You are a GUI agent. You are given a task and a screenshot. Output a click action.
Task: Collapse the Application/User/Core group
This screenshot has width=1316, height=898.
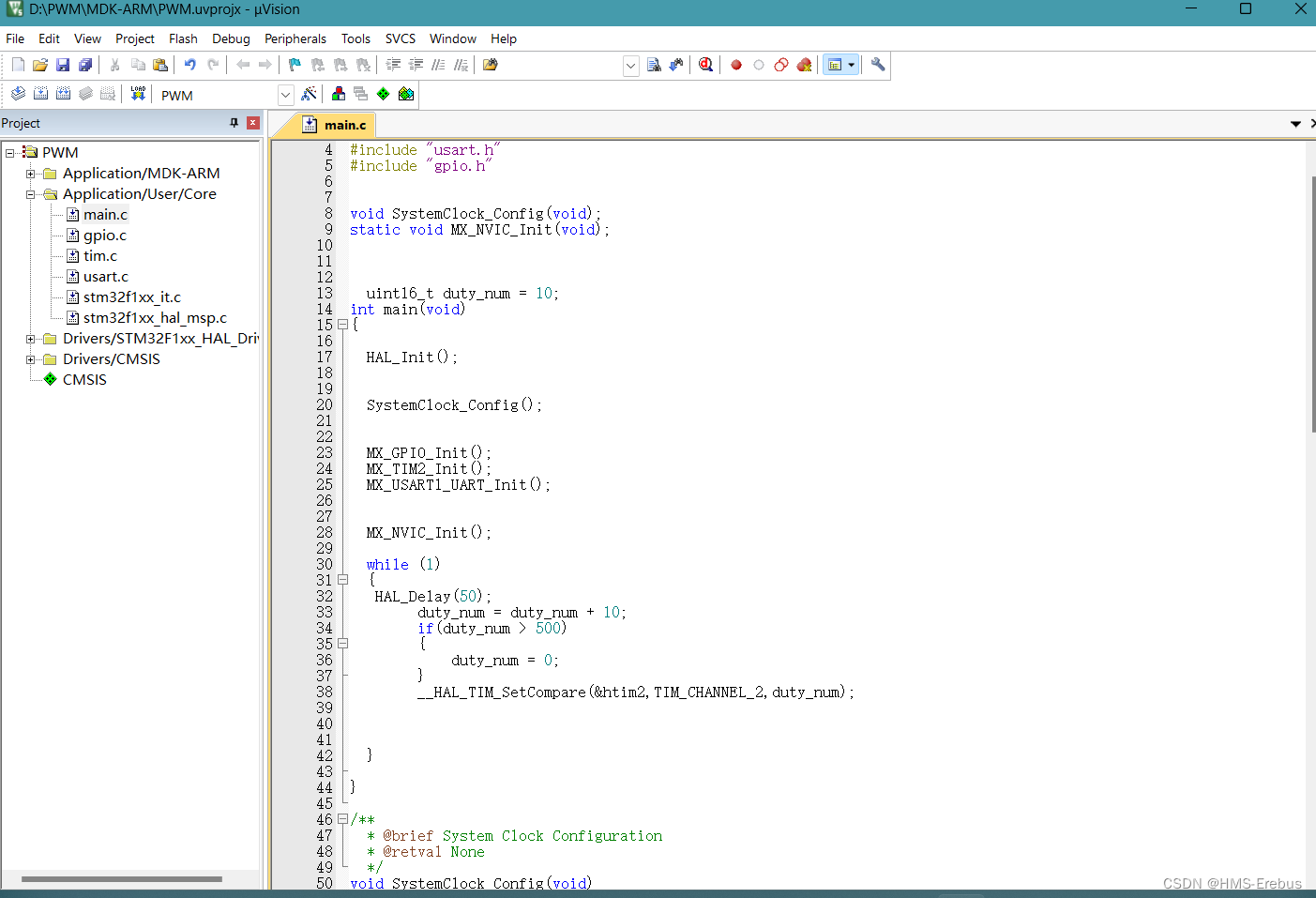click(x=31, y=193)
